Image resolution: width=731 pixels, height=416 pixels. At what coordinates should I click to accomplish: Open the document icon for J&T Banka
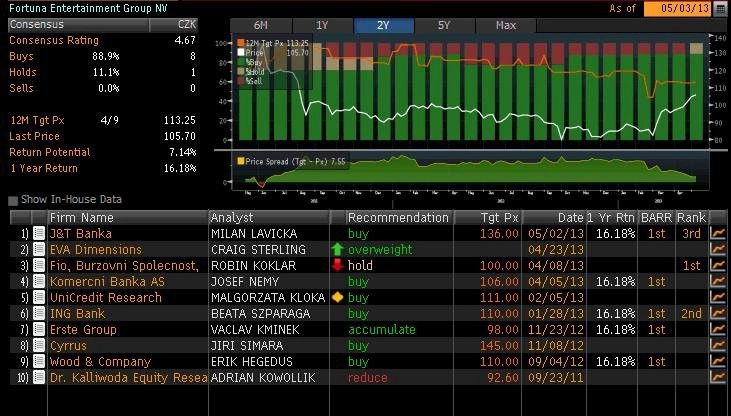(39, 233)
